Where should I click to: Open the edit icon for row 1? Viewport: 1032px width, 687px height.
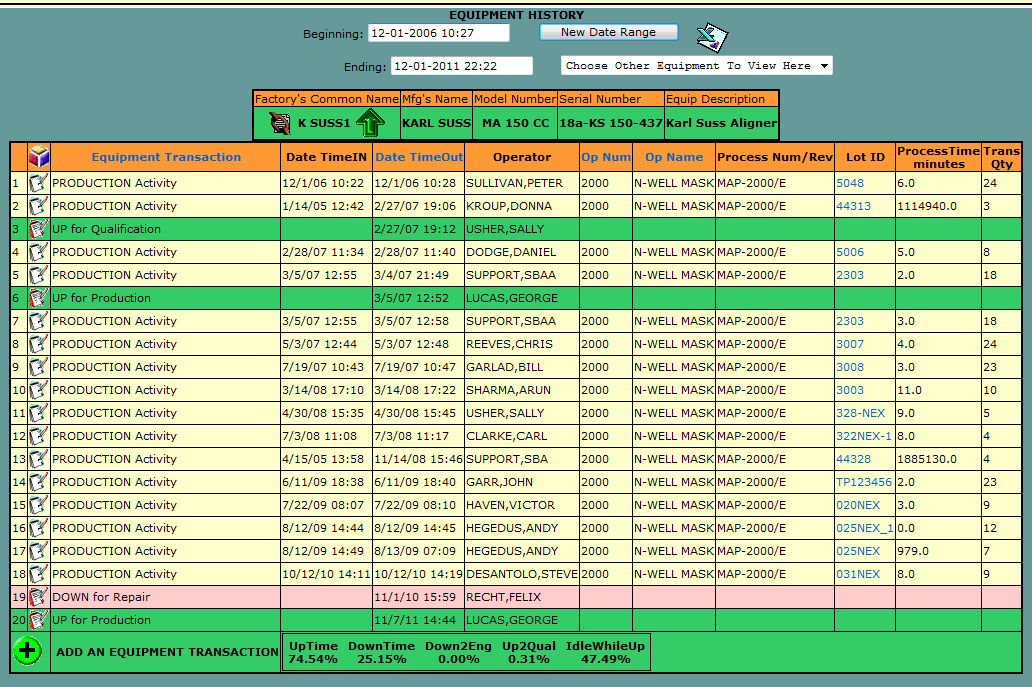point(38,183)
